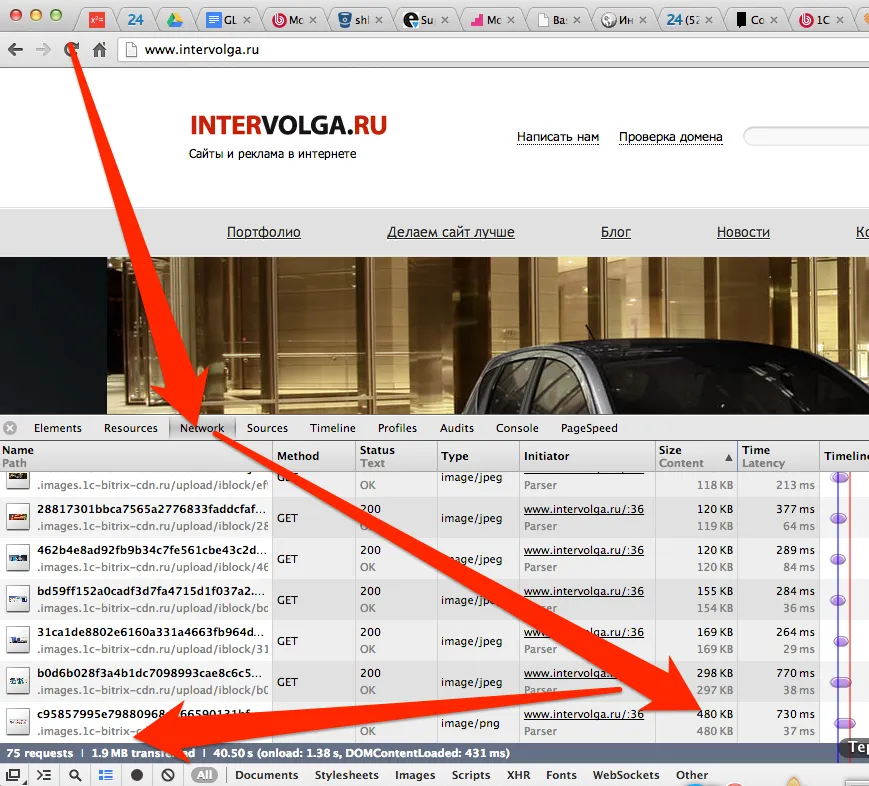Toggle network log recording
This screenshot has height=786, width=869.
[137, 775]
